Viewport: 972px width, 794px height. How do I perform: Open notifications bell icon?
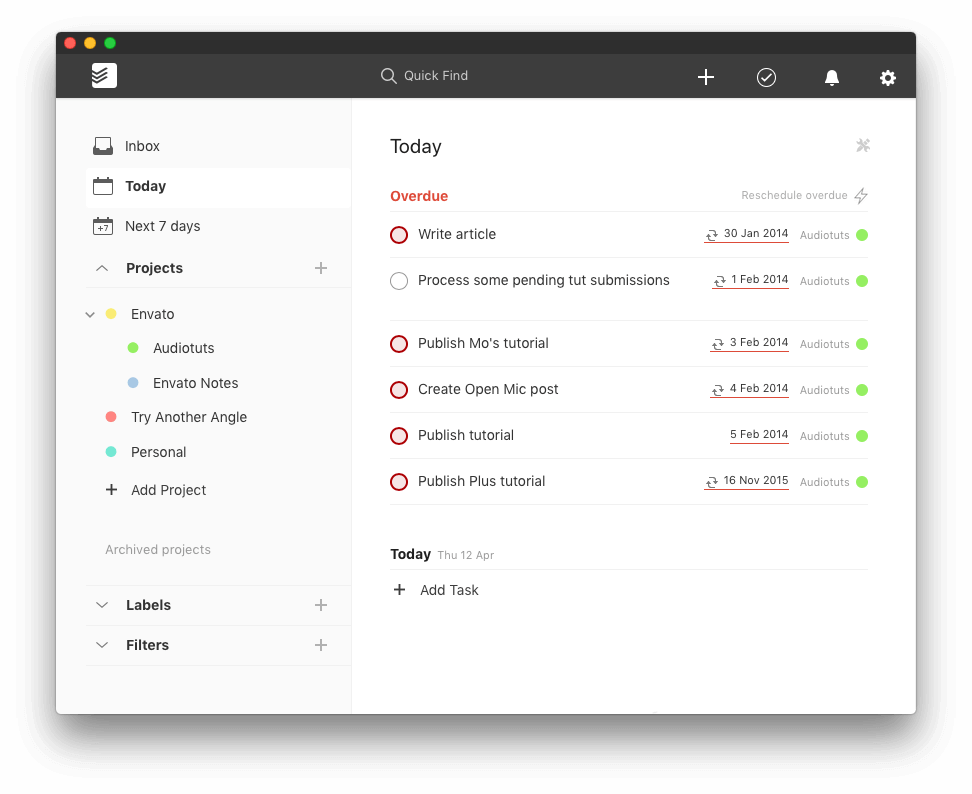click(831, 77)
